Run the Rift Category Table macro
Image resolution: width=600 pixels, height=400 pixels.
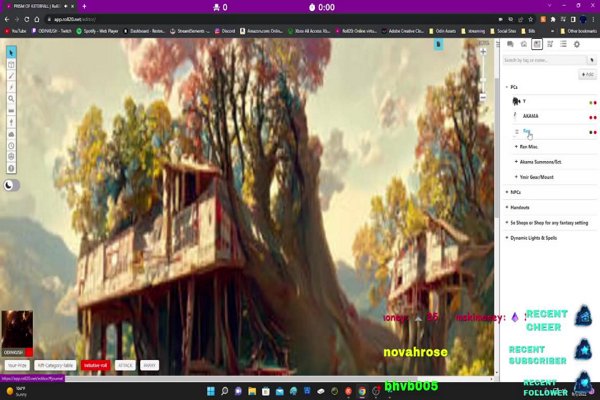pos(55,366)
